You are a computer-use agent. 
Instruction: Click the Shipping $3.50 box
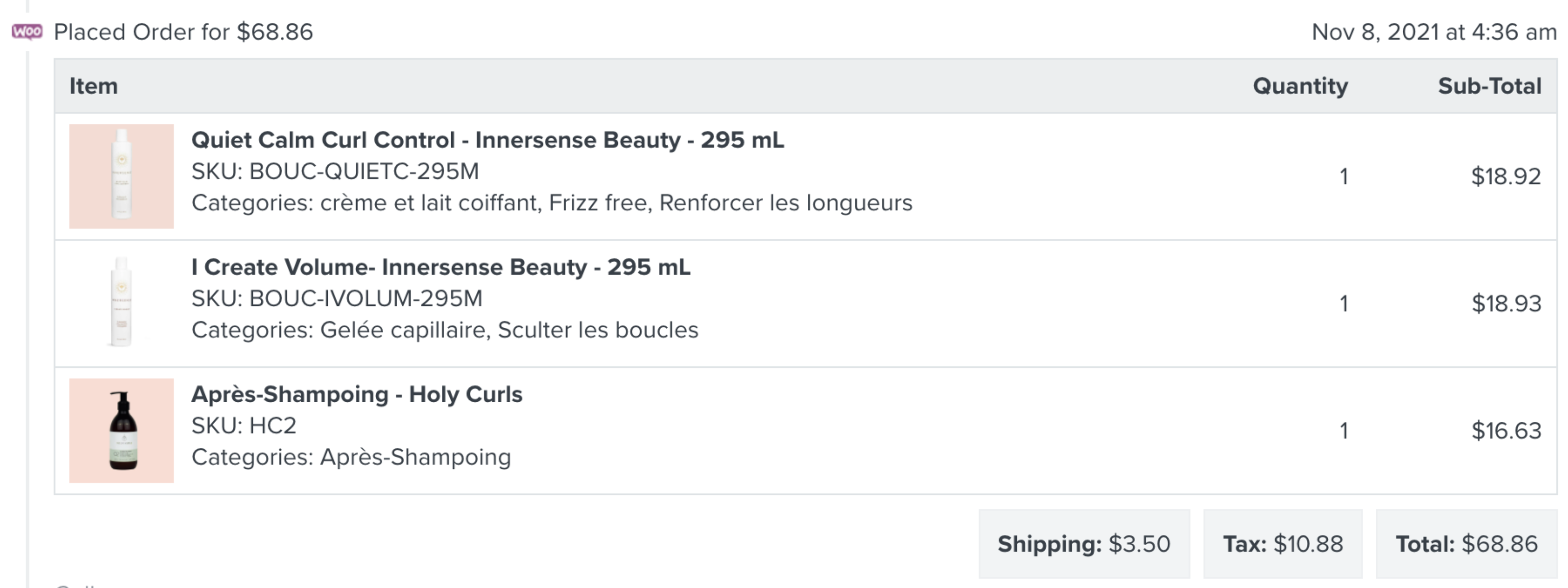[x=1084, y=544]
